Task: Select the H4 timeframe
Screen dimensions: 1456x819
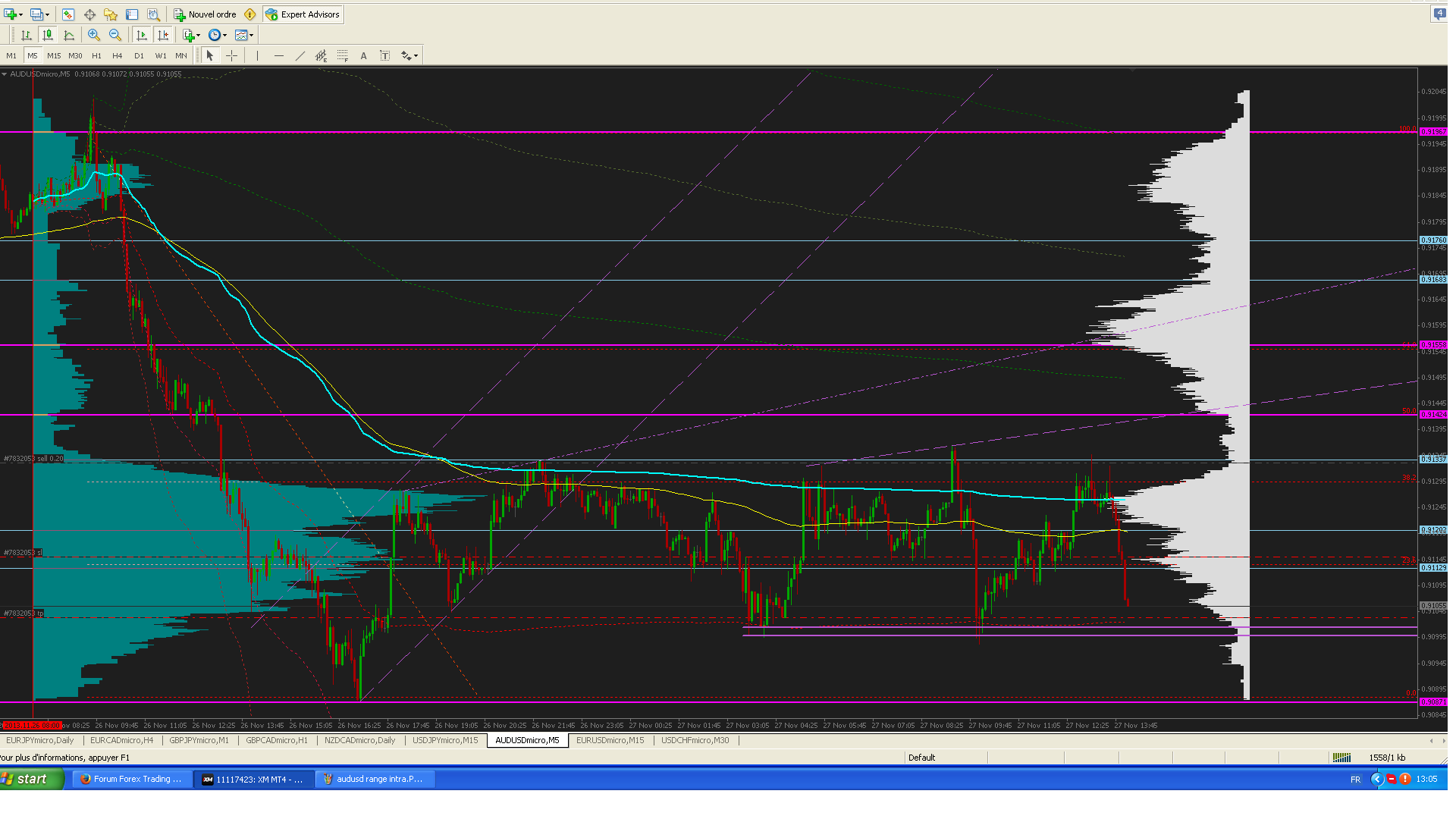Action: click(x=117, y=55)
